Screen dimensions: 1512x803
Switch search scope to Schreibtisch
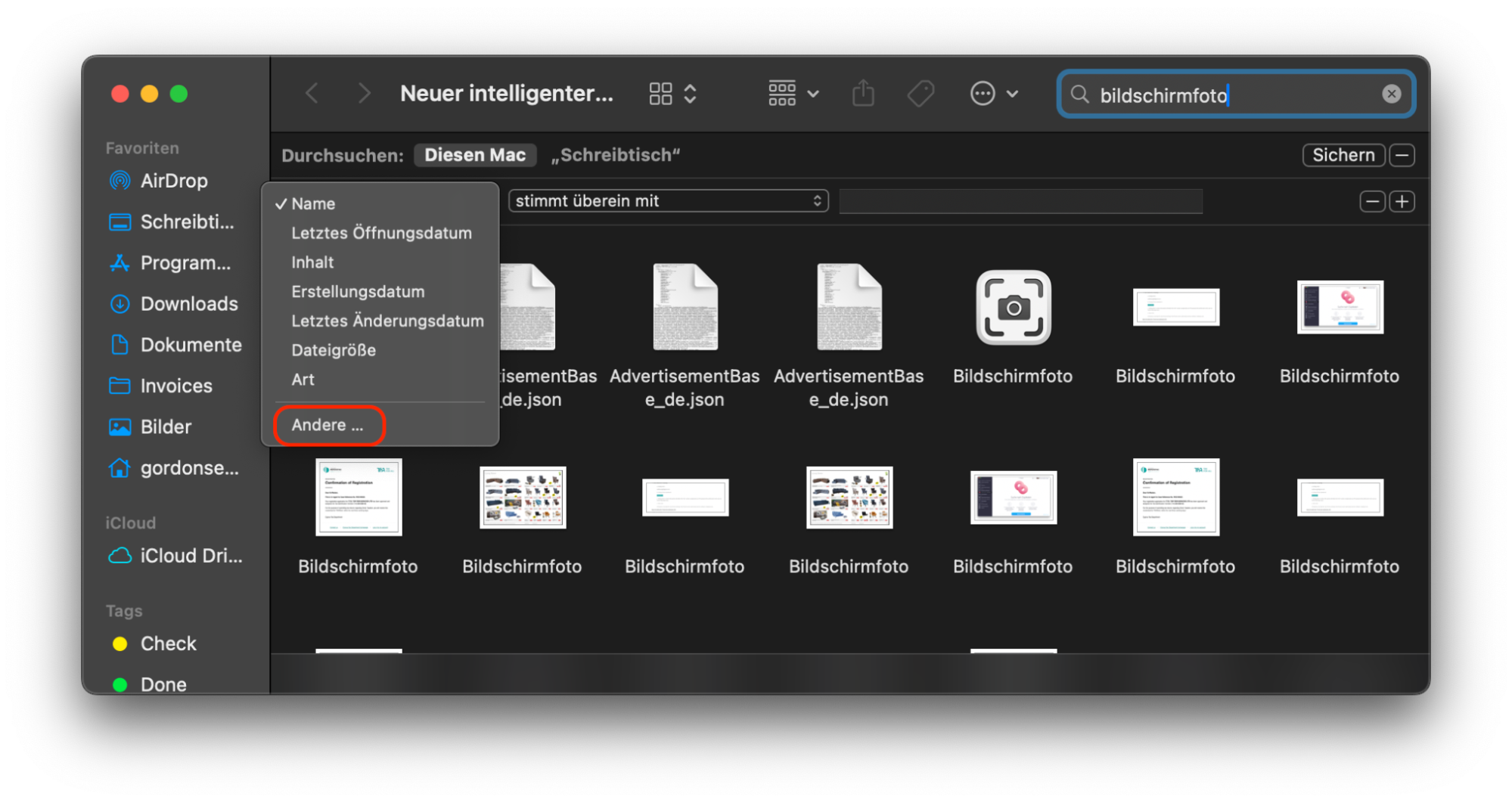(x=616, y=155)
